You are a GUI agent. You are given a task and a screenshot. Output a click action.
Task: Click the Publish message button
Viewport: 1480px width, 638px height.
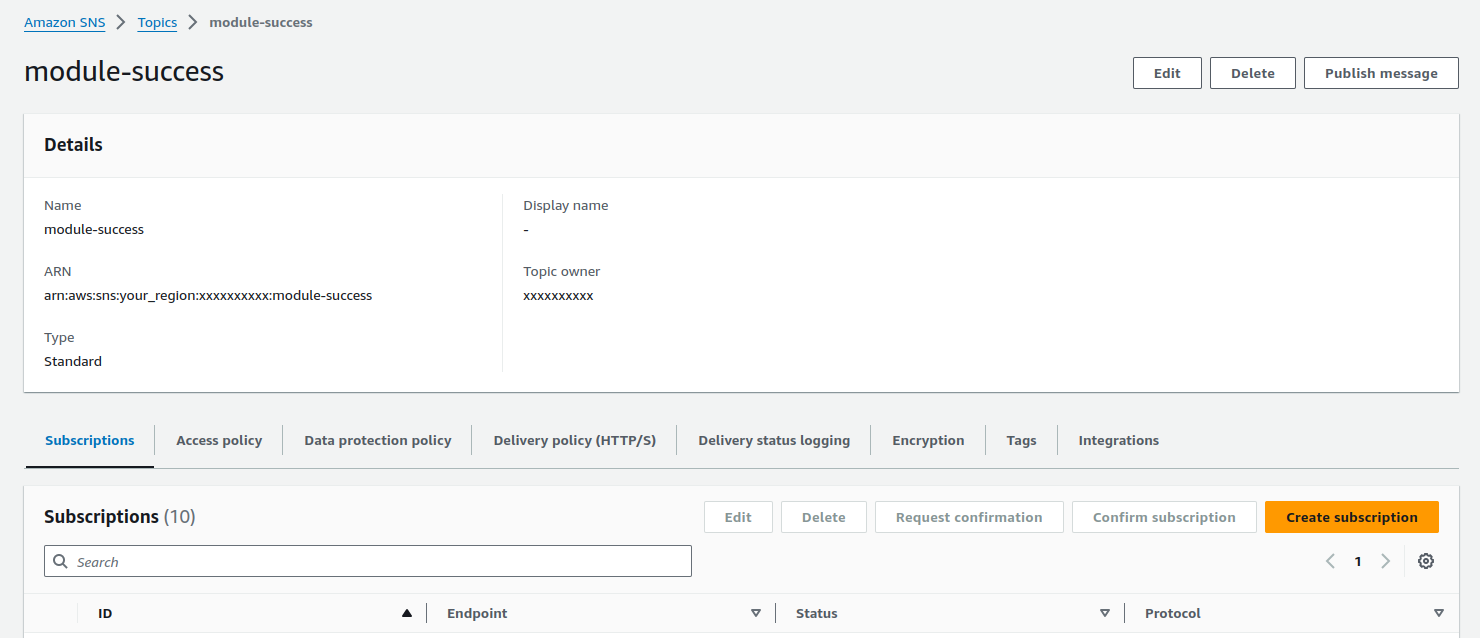click(x=1381, y=73)
